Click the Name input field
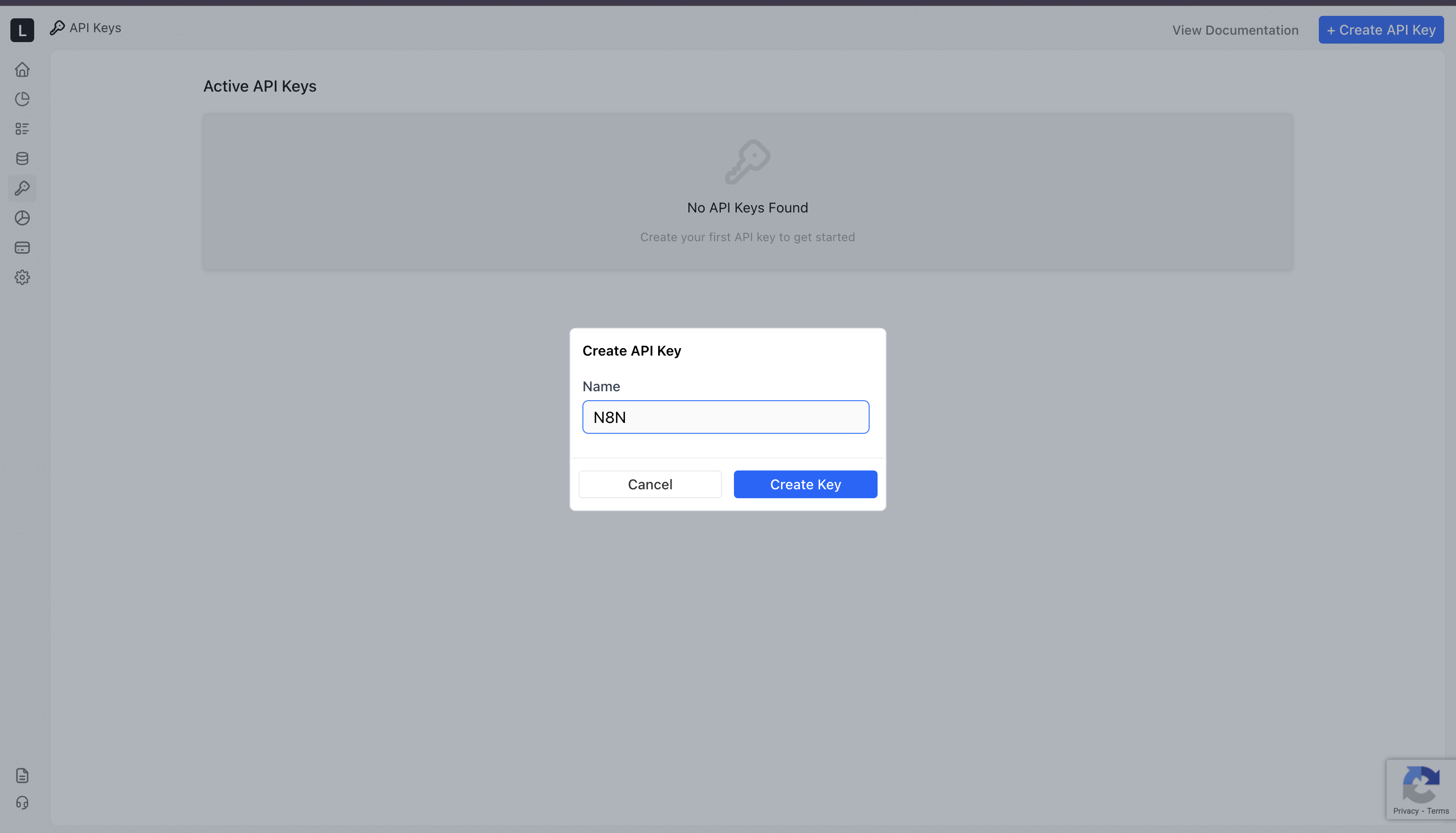 [x=725, y=417]
